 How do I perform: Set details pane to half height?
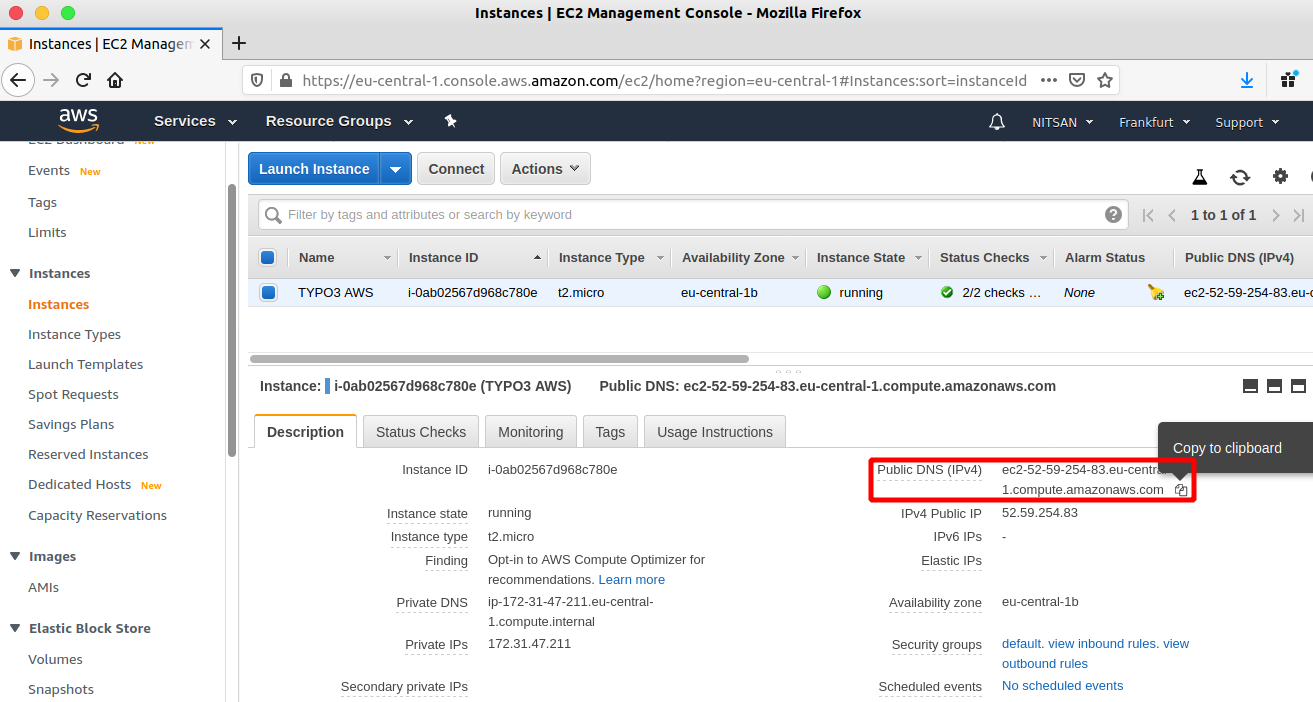click(x=1274, y=386)
